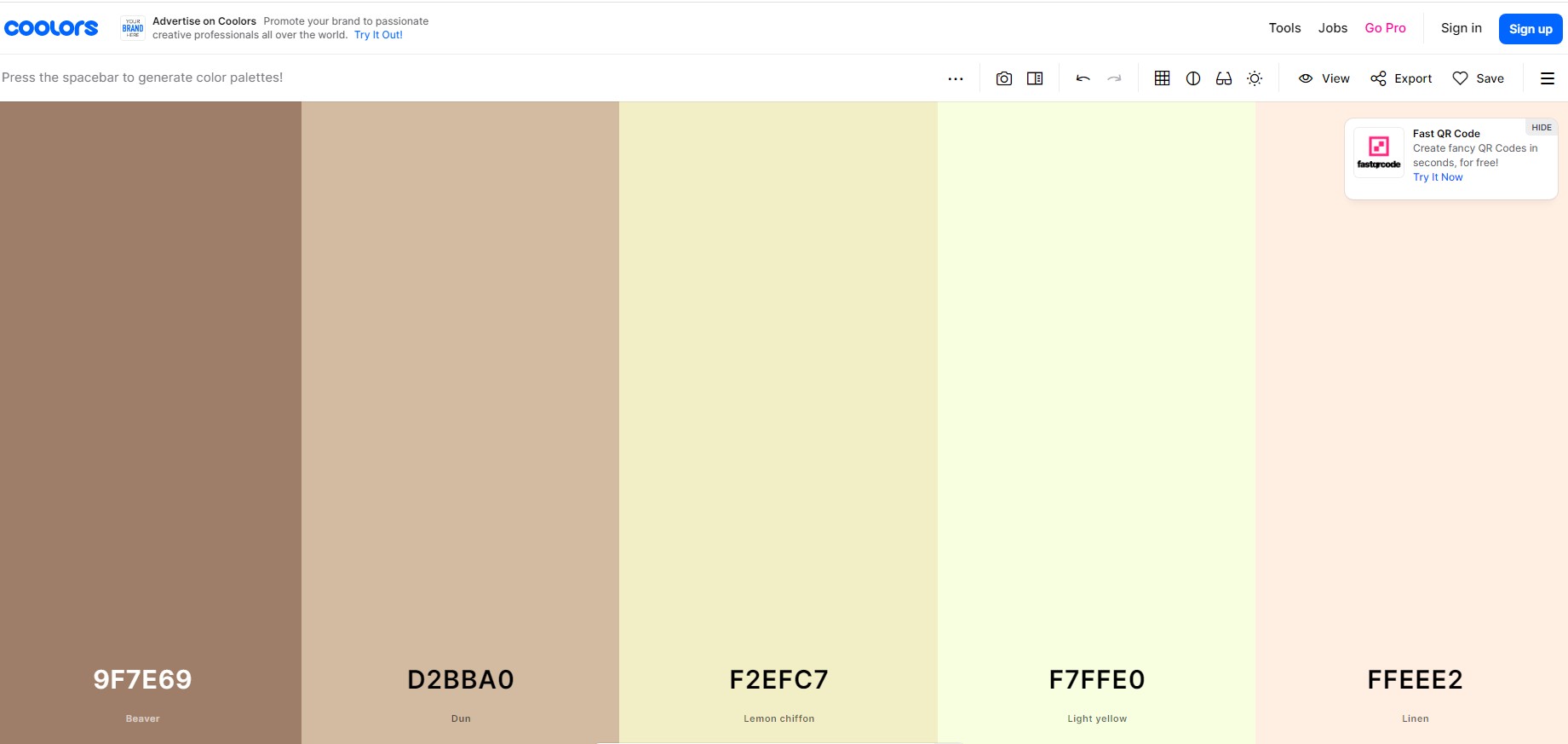
Task: Click the Fast QR Code ad title
Action: tap(1446, 134)
